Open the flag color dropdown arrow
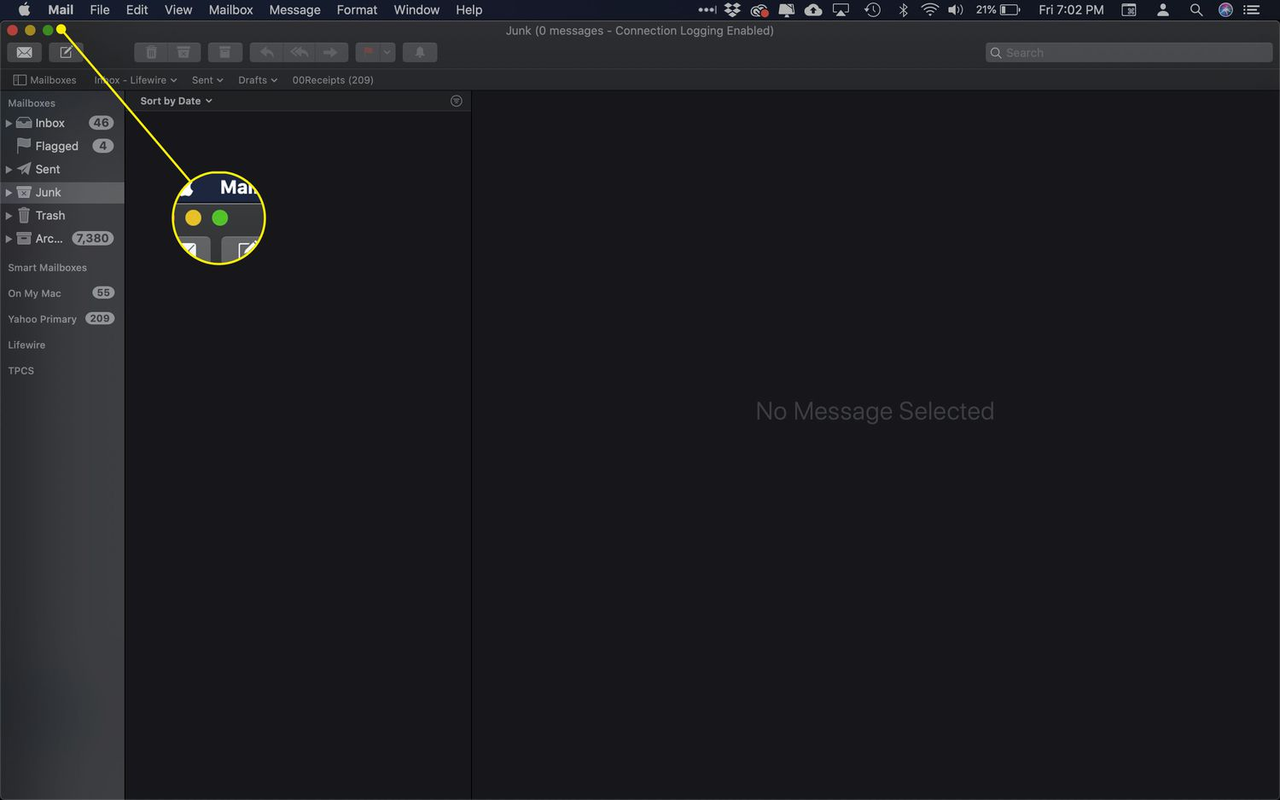Image resolution: width=1280 pixels, height=800 pixels. pos(385,52)
